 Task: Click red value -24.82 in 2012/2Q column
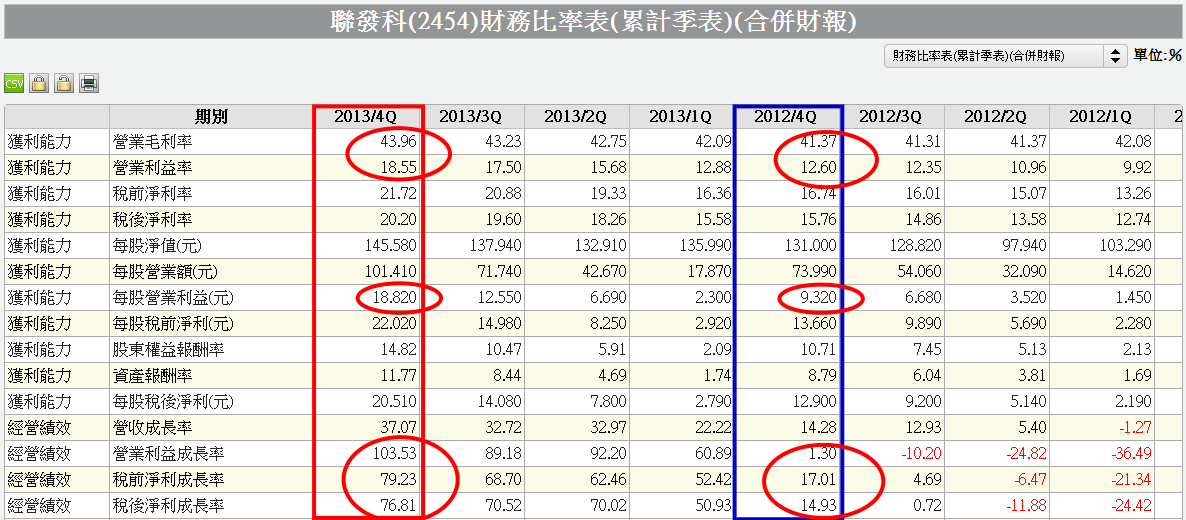point(1024,453)
